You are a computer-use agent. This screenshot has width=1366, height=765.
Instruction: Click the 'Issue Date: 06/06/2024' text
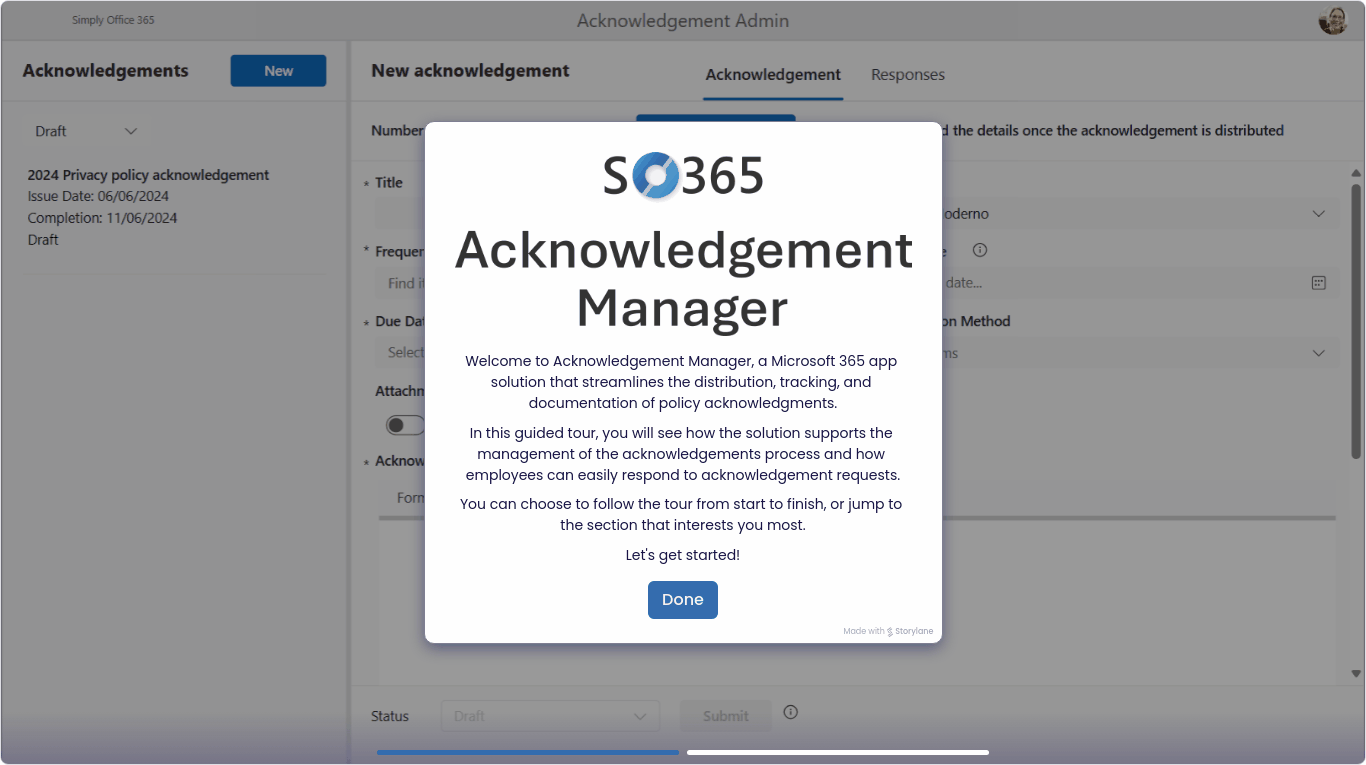pos(98,196)
